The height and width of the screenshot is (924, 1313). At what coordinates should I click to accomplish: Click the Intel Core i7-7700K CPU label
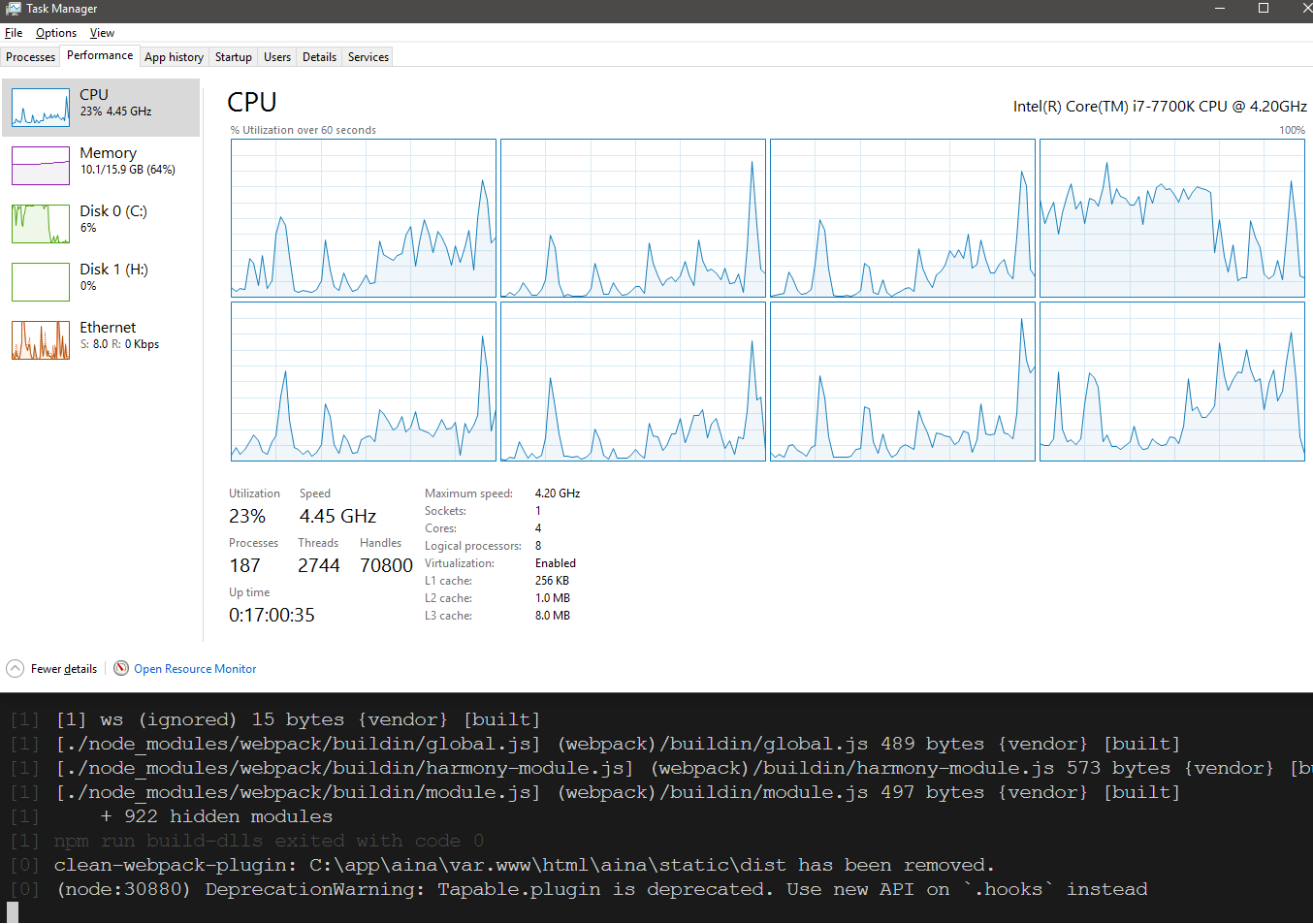click(x=1160, y=107)
